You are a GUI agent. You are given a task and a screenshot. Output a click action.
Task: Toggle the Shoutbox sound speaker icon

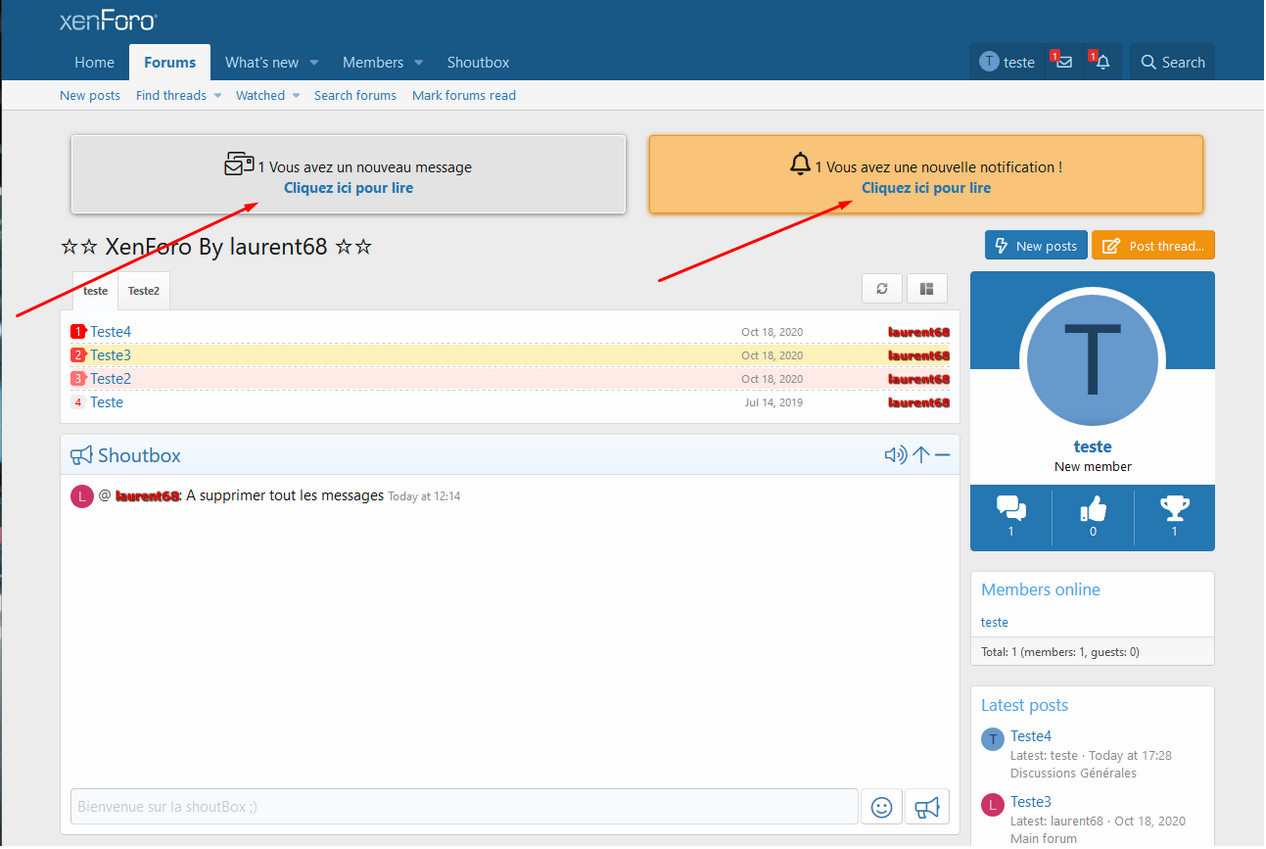coord(895,455)
